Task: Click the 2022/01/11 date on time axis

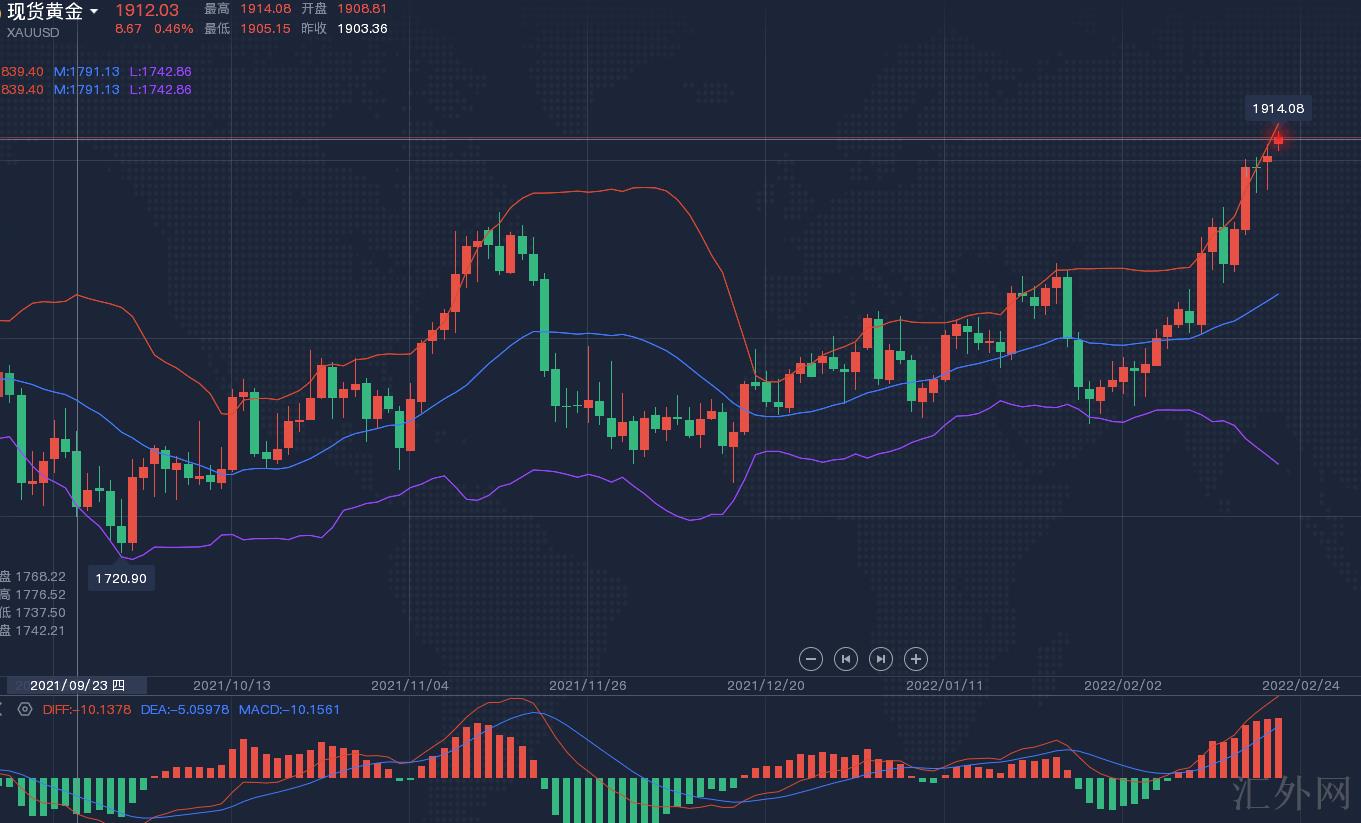Action: [944, 685]
